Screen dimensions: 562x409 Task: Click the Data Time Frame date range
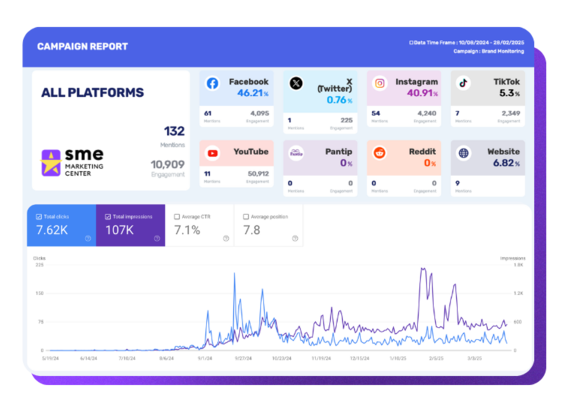[x=467, y=43]
